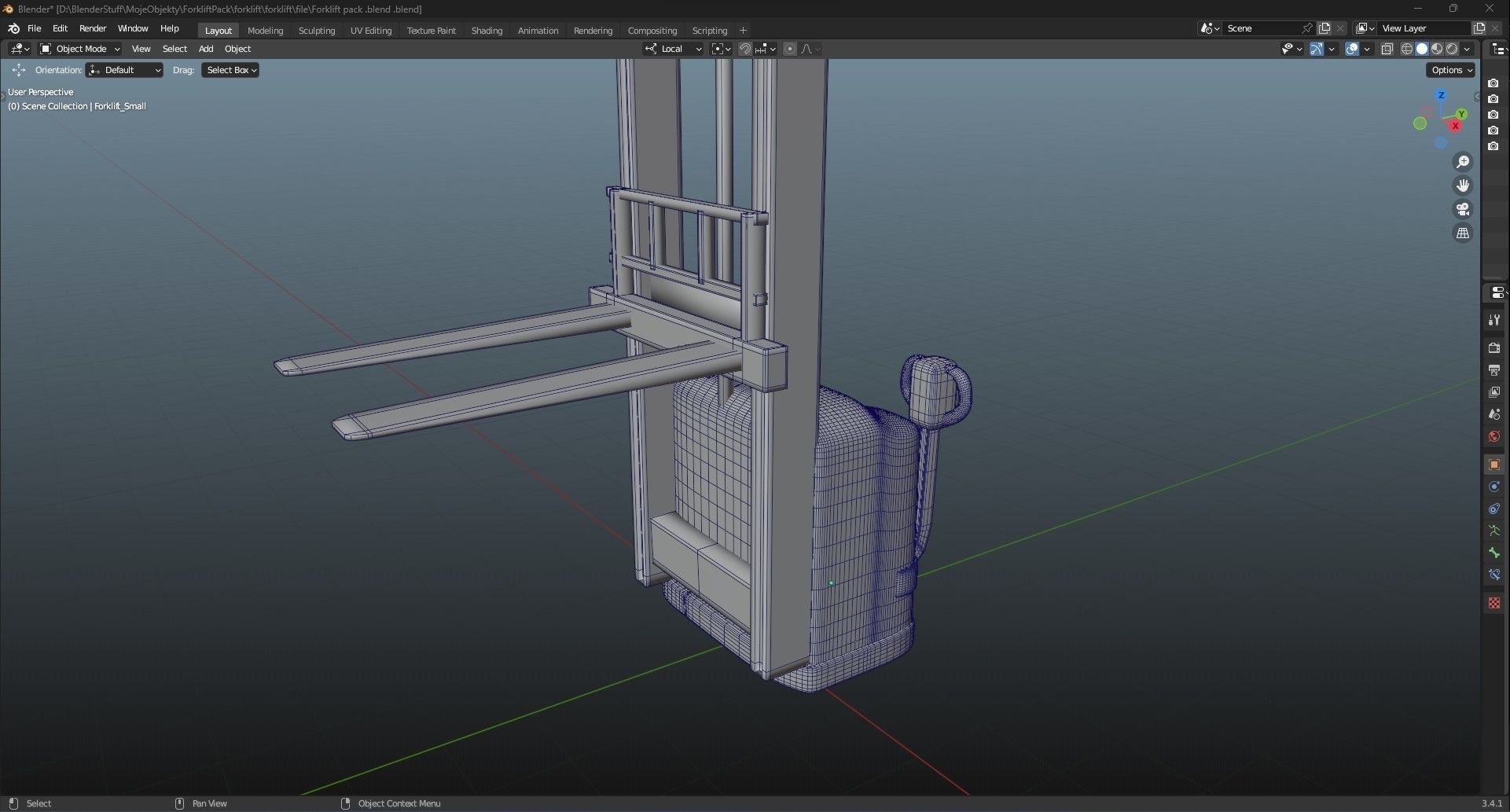Open the Output properties tab
1510x812 pixels.
tap(1494, 369)
